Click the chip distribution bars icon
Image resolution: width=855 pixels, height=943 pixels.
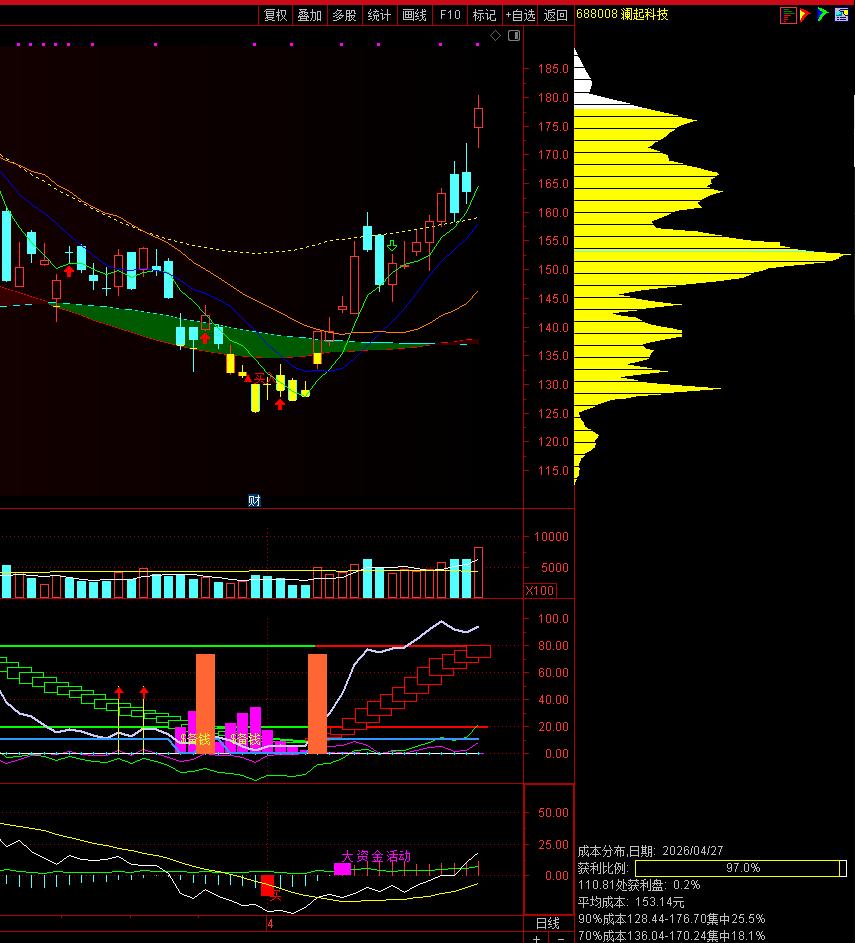click(788, 15)
